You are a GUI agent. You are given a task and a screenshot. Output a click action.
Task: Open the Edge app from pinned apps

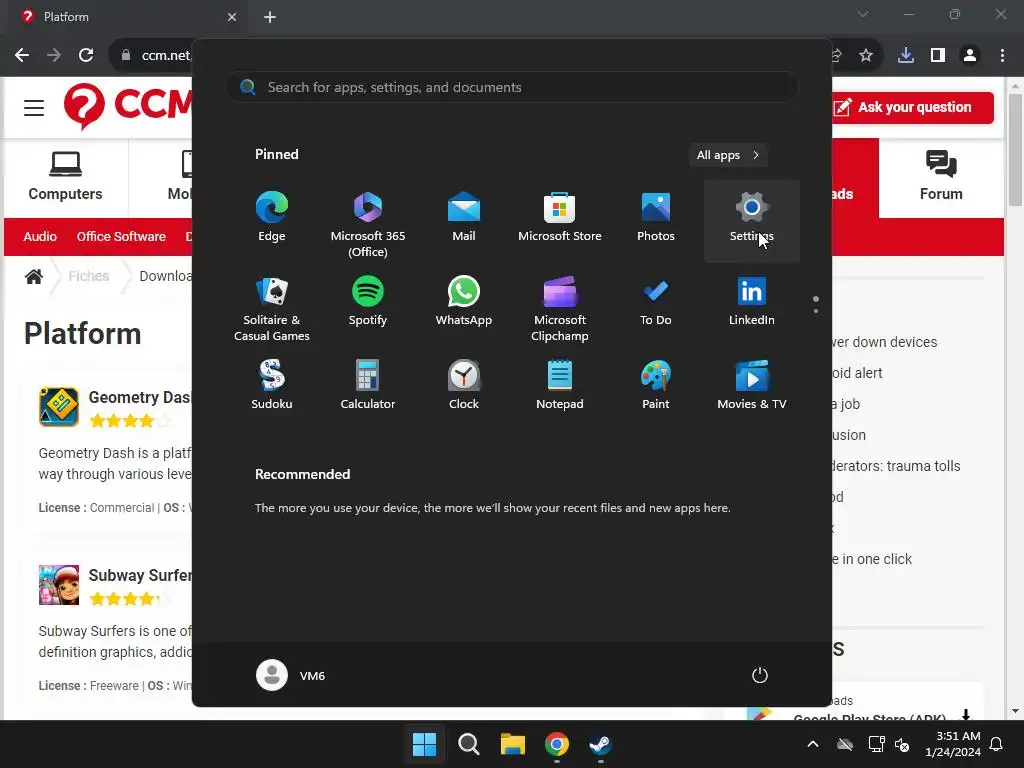pos(272,217)
